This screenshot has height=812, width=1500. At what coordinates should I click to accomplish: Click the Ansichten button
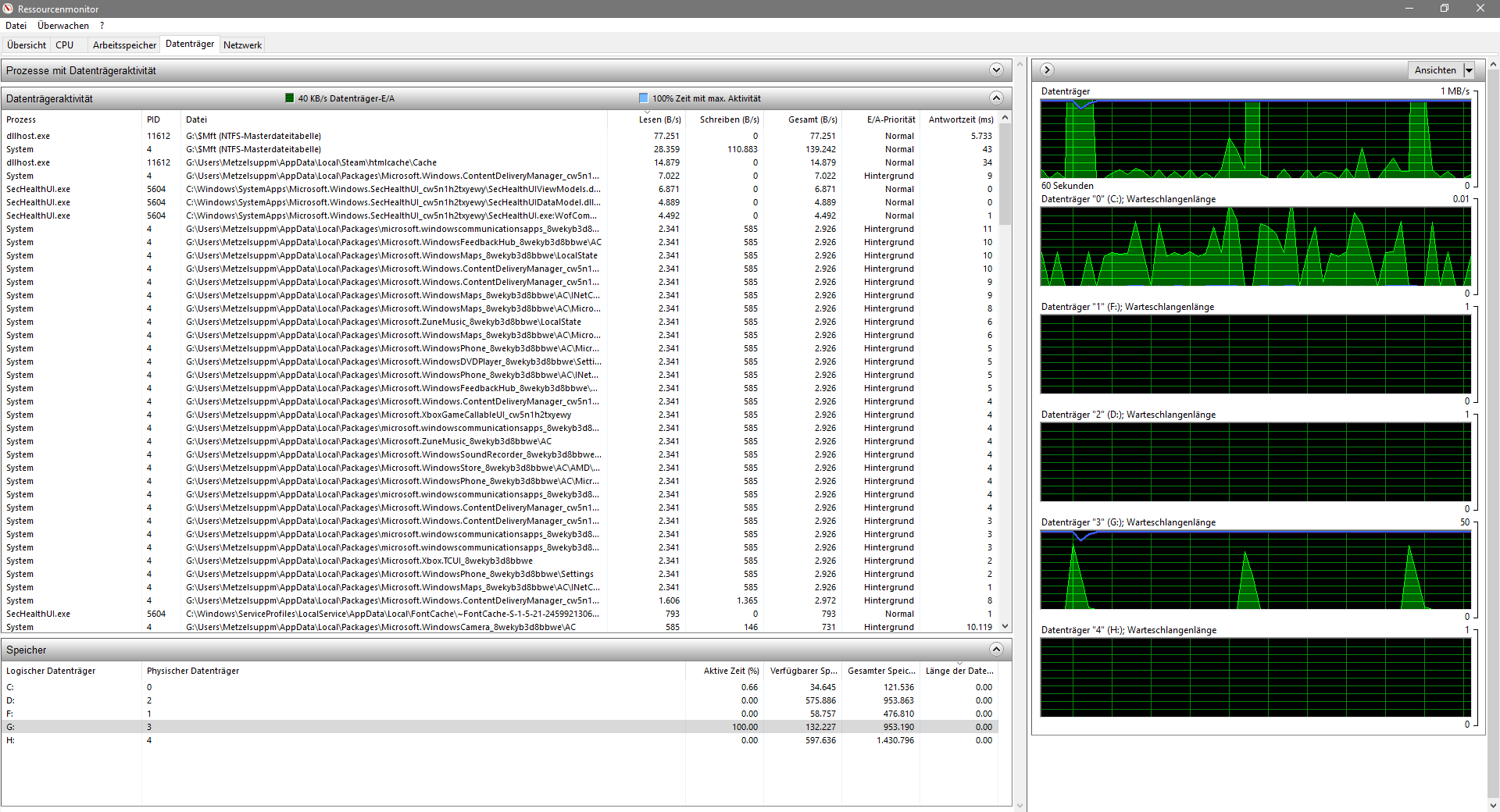point(1435,70)
